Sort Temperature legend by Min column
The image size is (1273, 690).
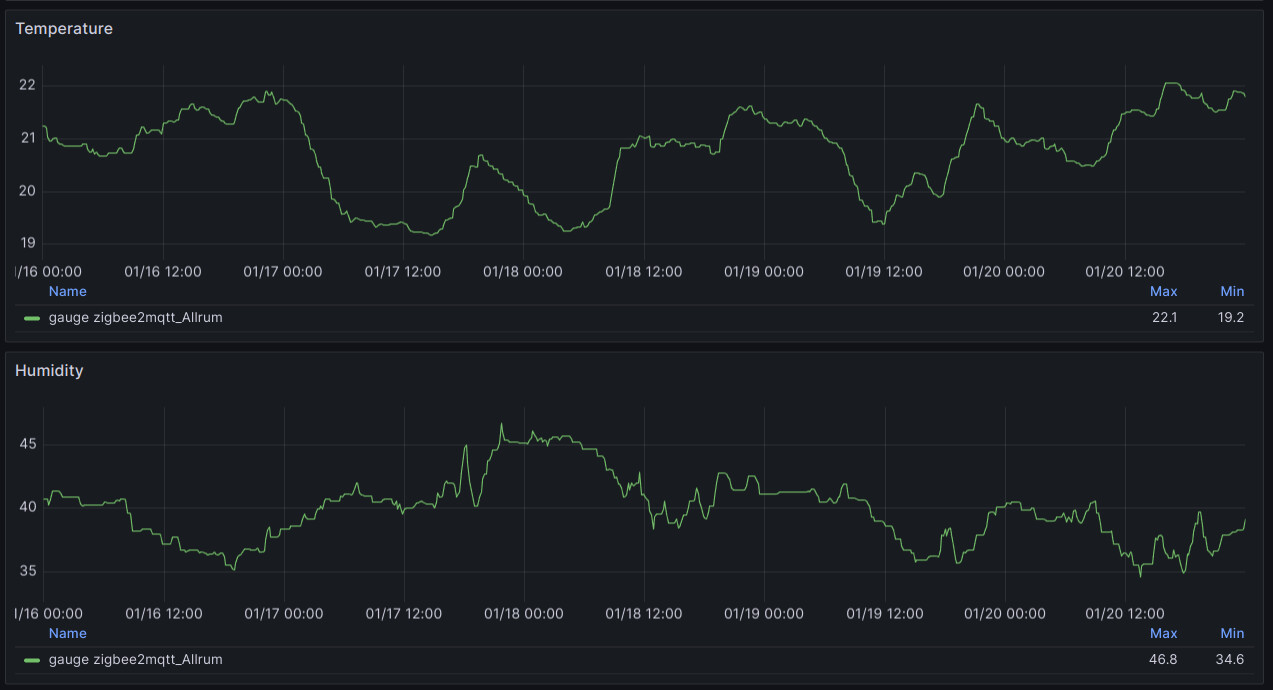(x=1232, y=292)
